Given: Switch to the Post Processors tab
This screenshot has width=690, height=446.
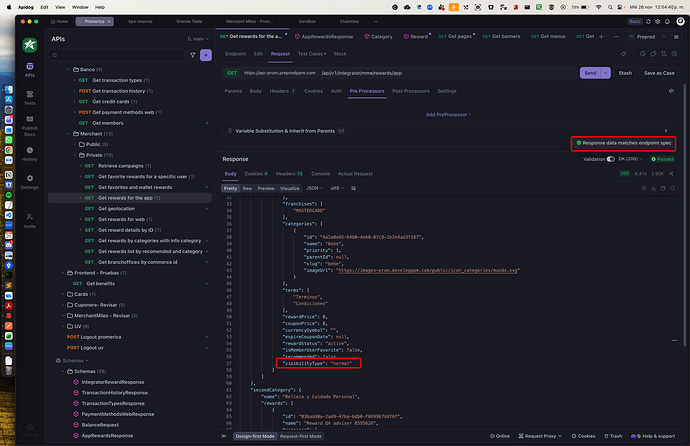Looking at the screenshot, I should [410, 90].
